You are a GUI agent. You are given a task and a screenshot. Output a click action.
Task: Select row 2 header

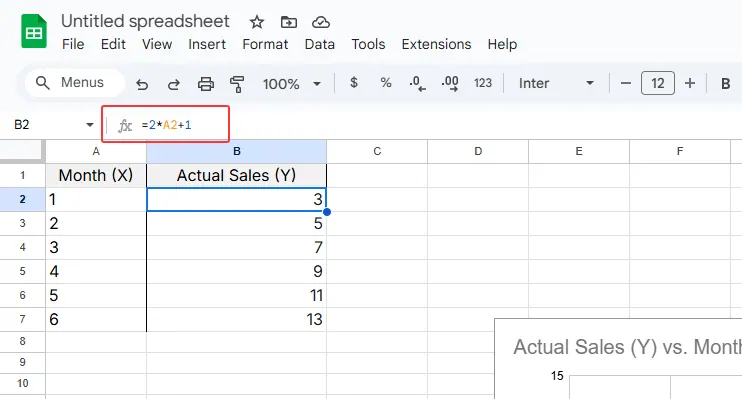pos(22,199)
